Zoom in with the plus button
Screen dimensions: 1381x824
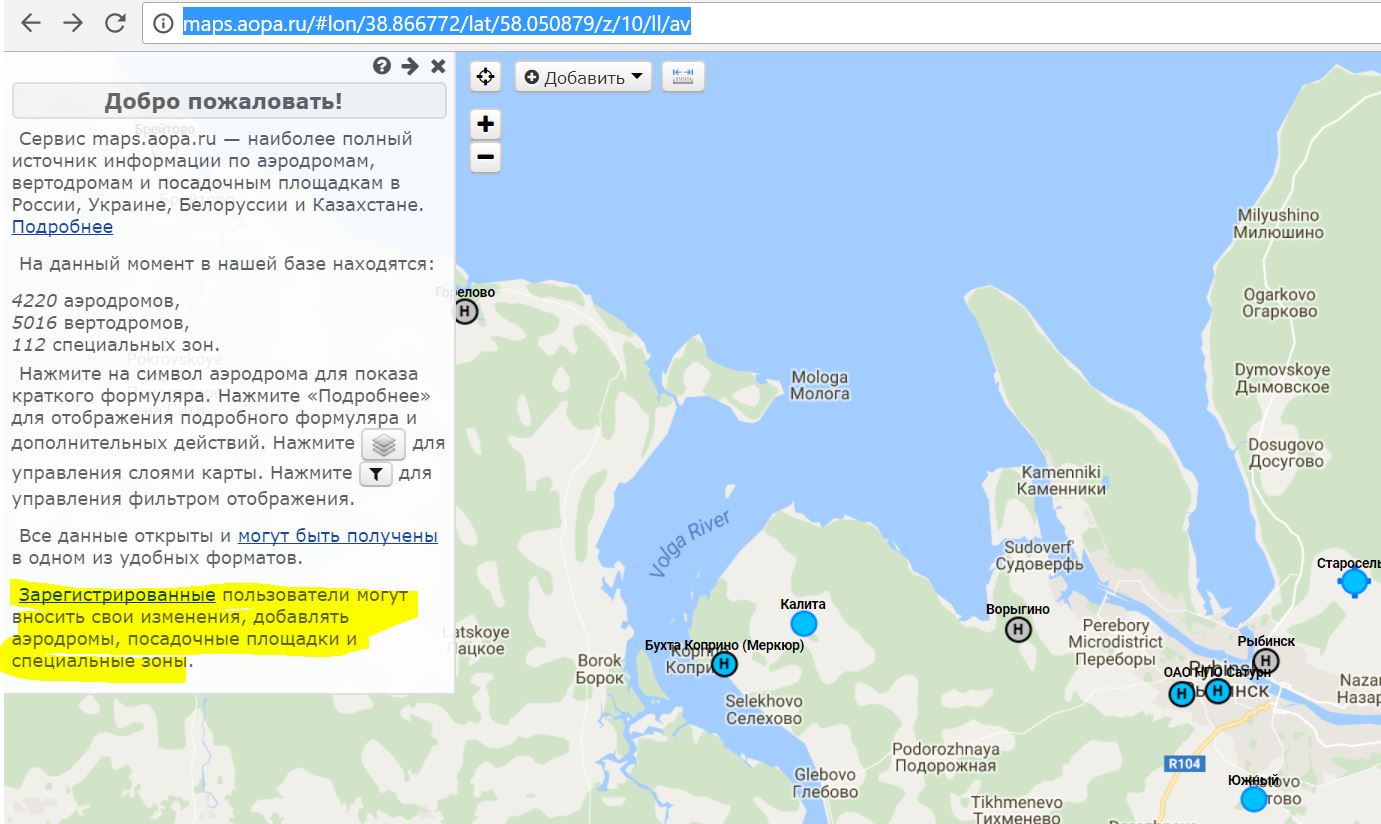485,124
